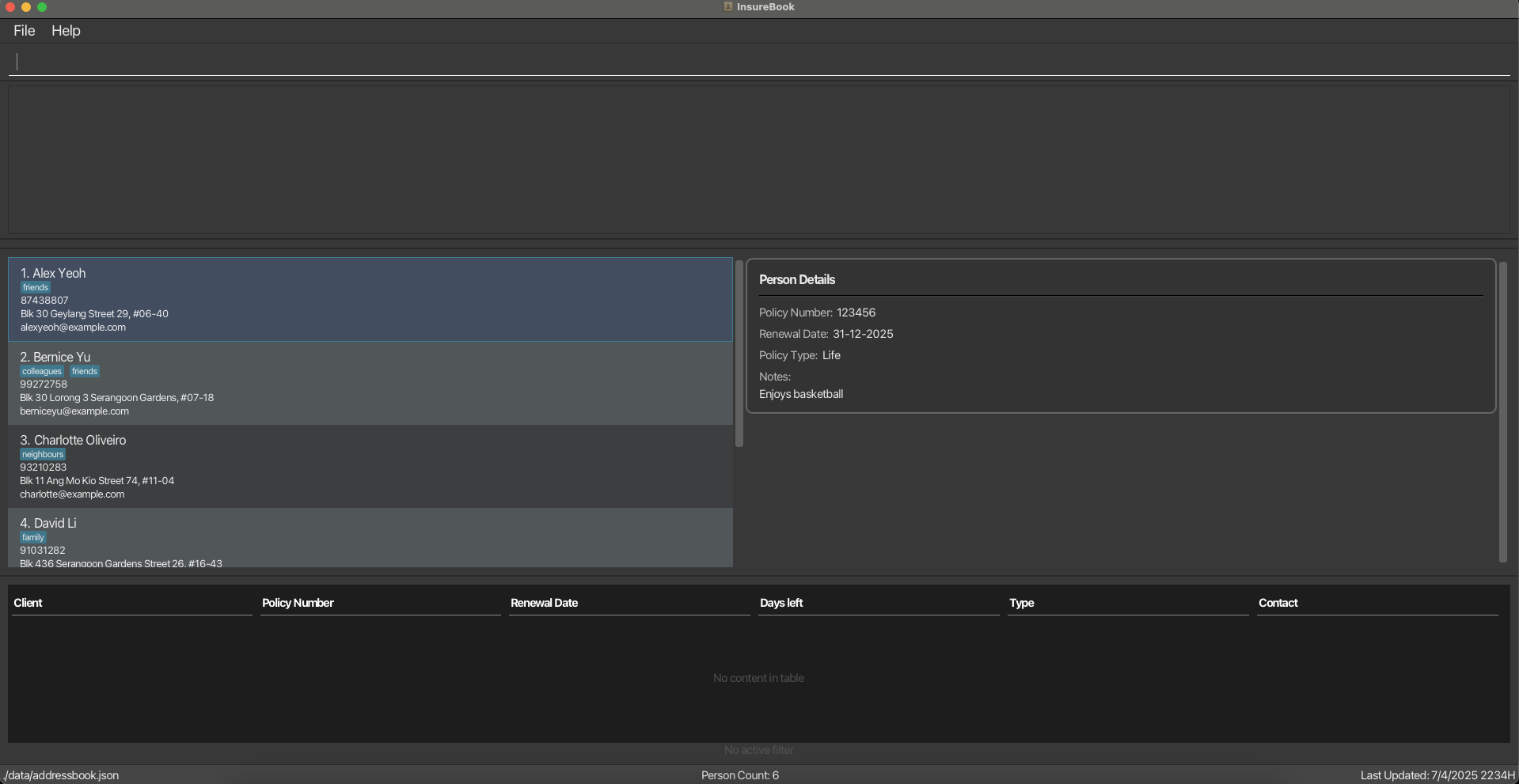Select the Alex Yeoh contact card

click(x=370, y=299)
